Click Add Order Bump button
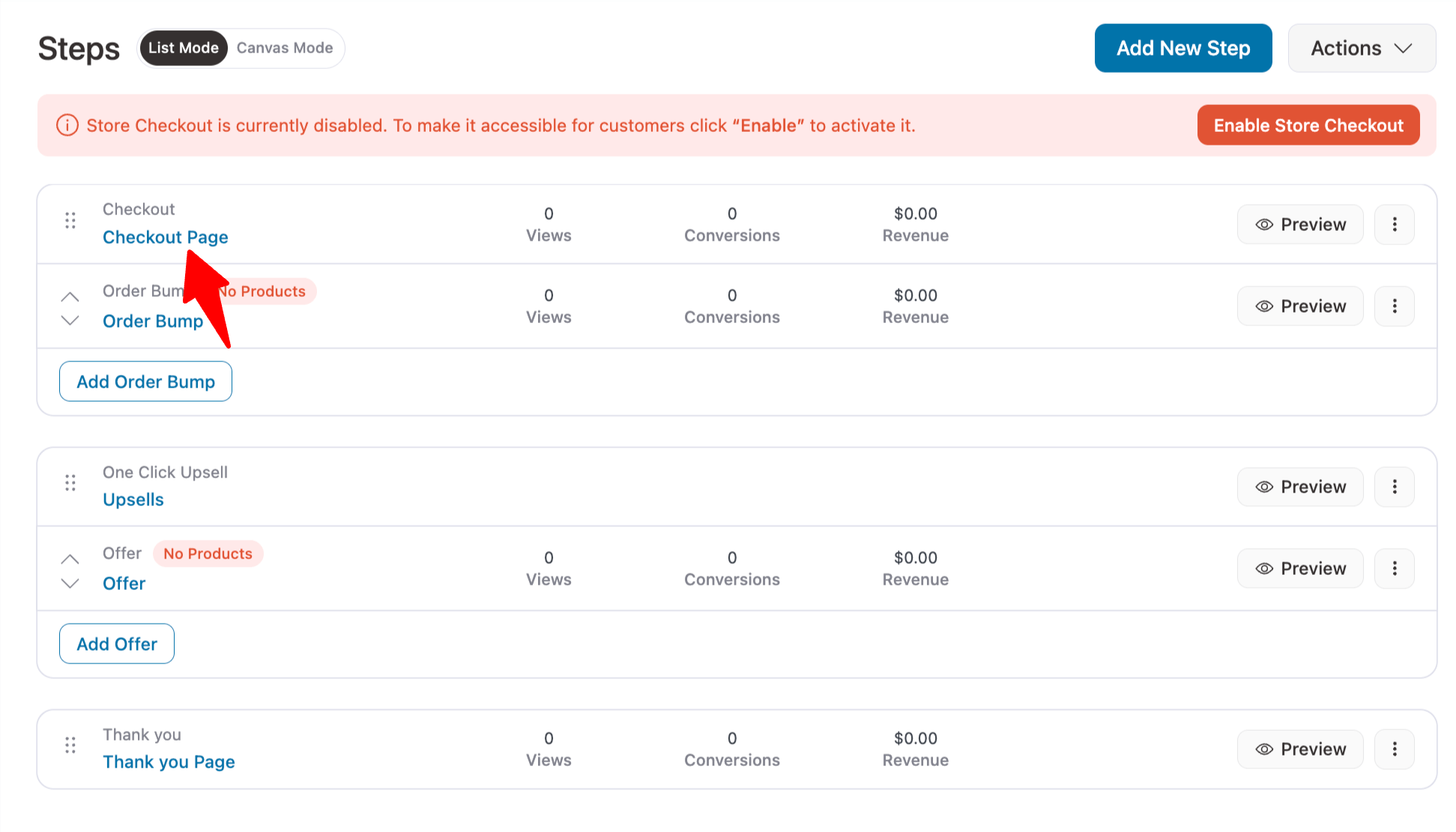 pyautogui.click(x=145, y=382)
